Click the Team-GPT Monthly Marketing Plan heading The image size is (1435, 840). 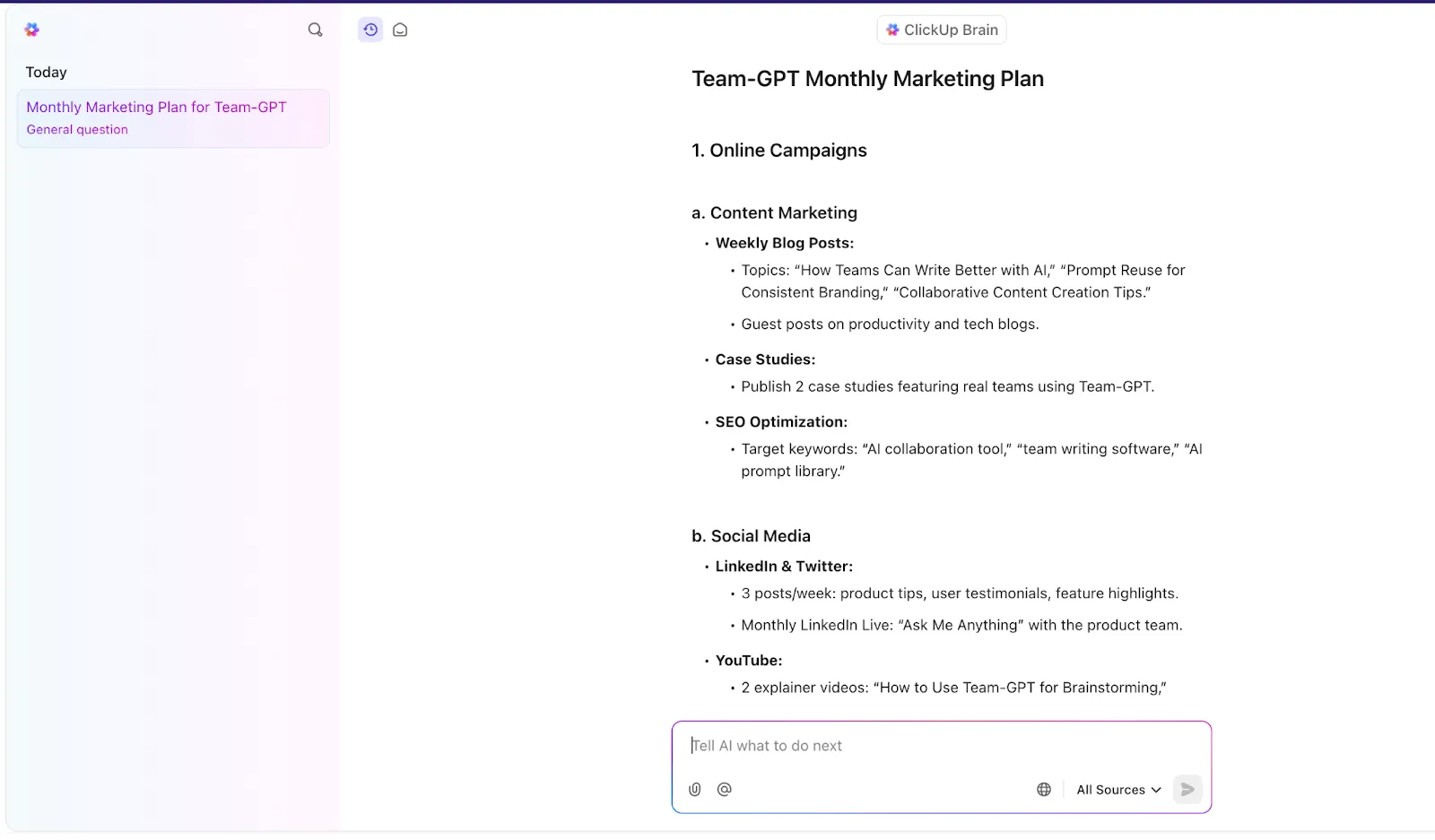[x=867, y=79]
